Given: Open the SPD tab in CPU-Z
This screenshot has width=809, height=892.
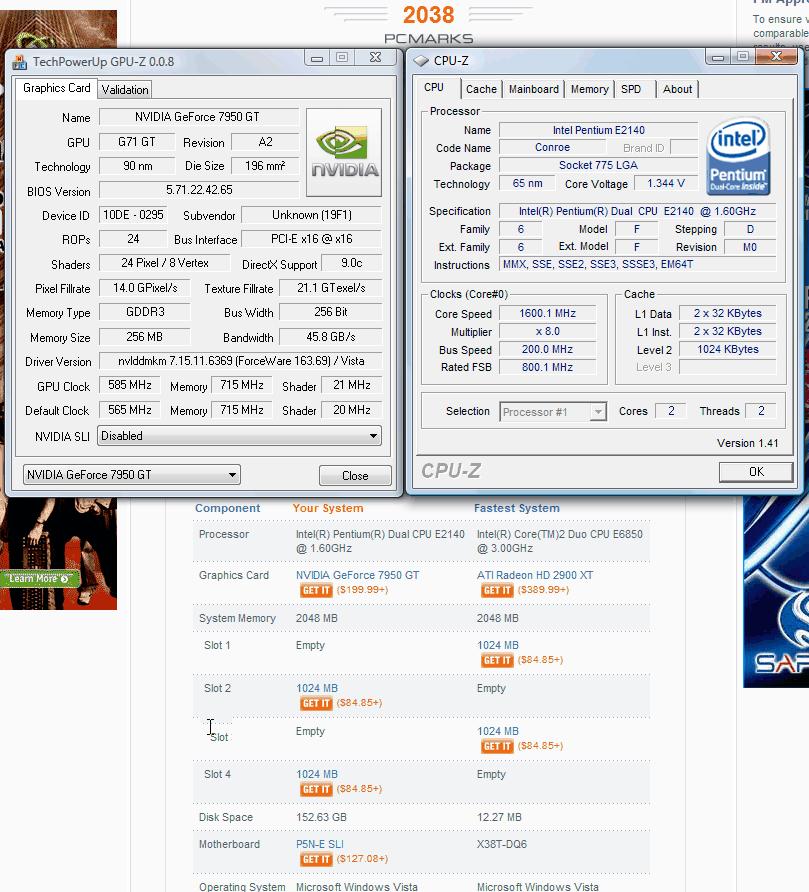Looking at the screenshot, I should point(631,89).
